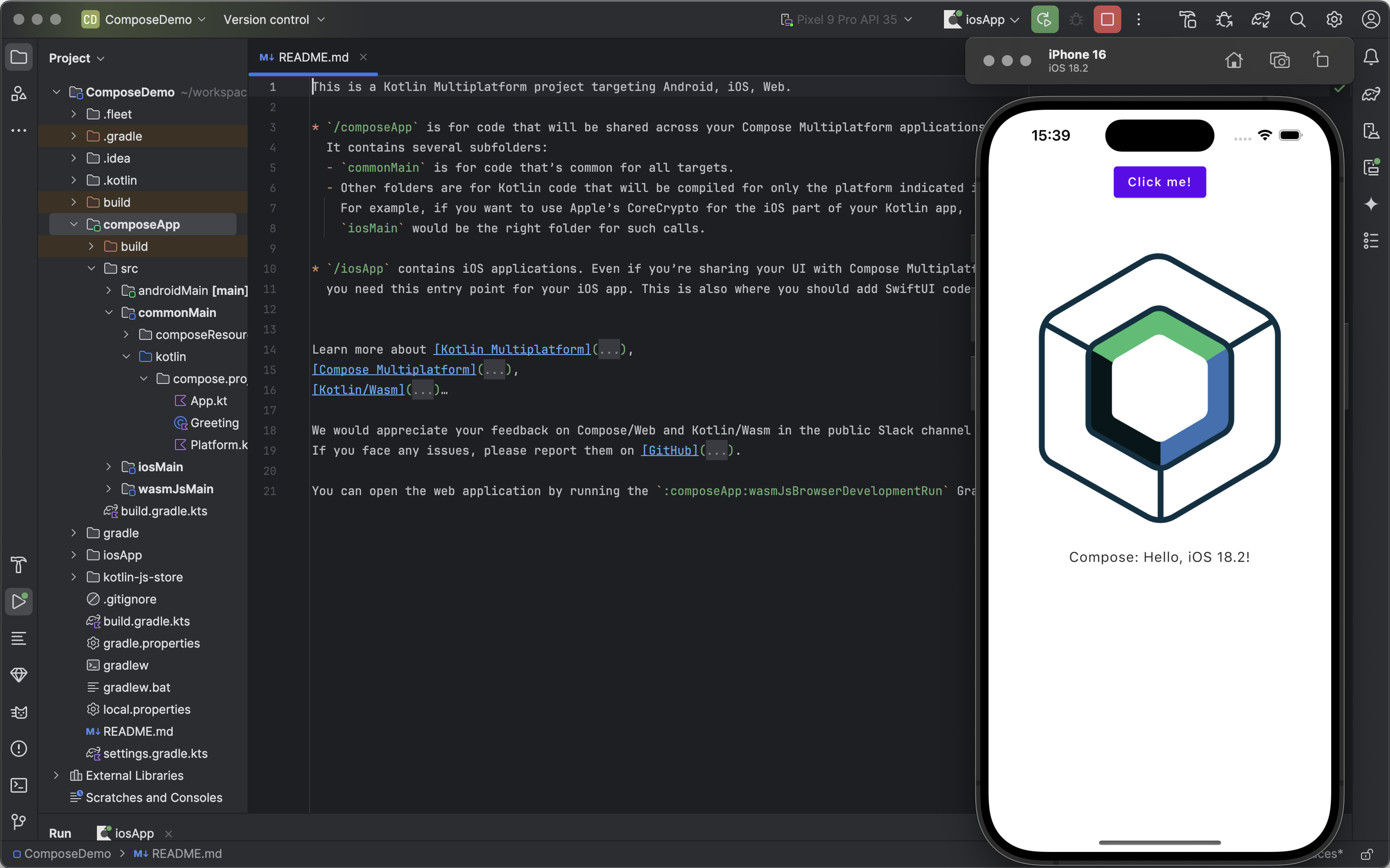Expand External Libraries node
This screenshot has width=1390, height=868.
click(x=56, y=776)
